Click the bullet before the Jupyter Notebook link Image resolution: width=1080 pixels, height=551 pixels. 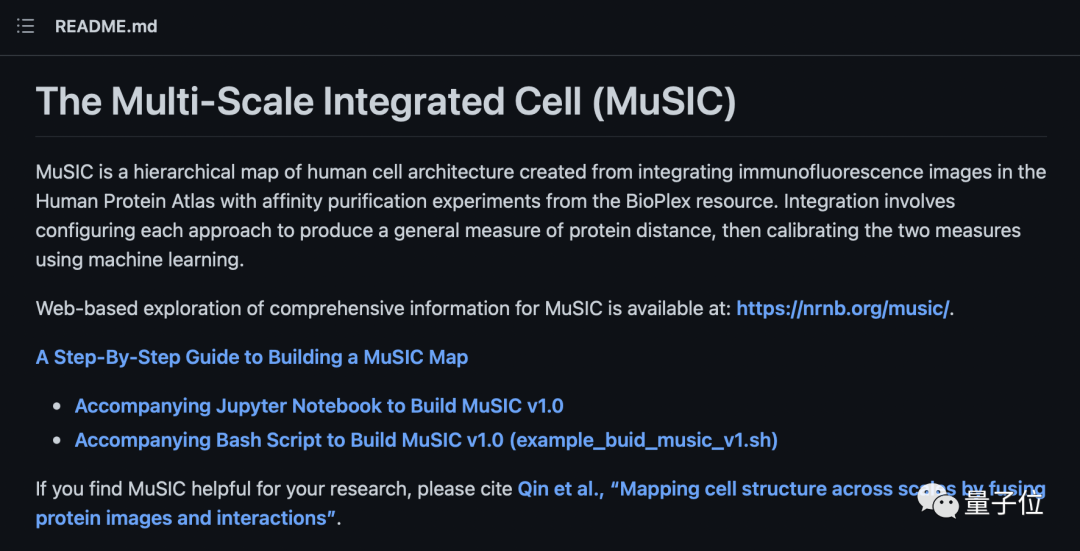[56, 407]
